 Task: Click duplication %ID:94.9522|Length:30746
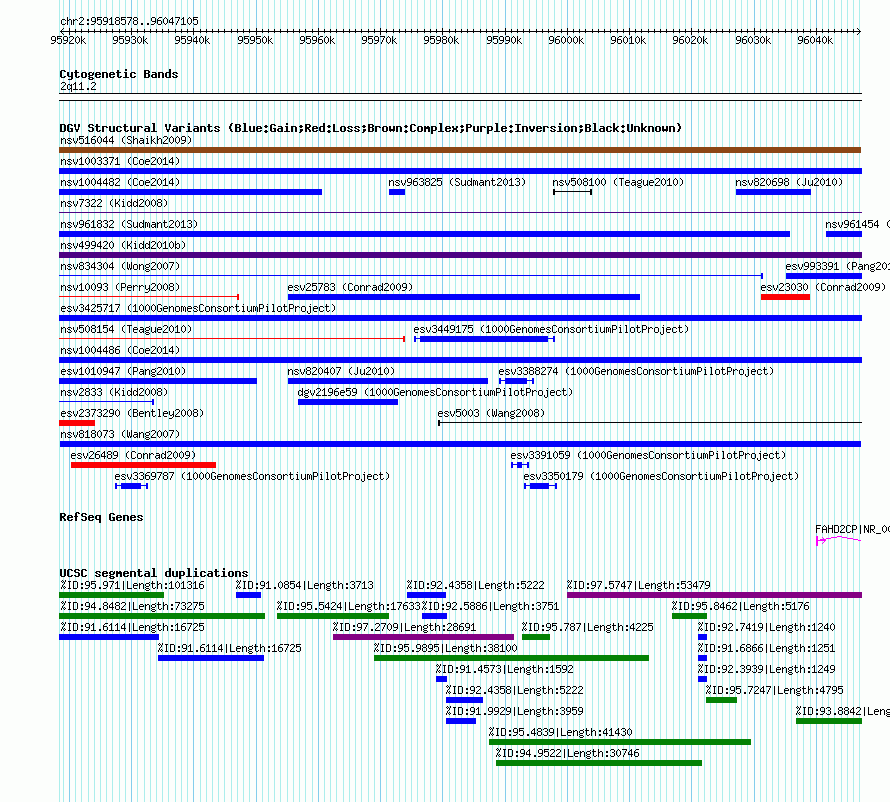pos(567,753)
